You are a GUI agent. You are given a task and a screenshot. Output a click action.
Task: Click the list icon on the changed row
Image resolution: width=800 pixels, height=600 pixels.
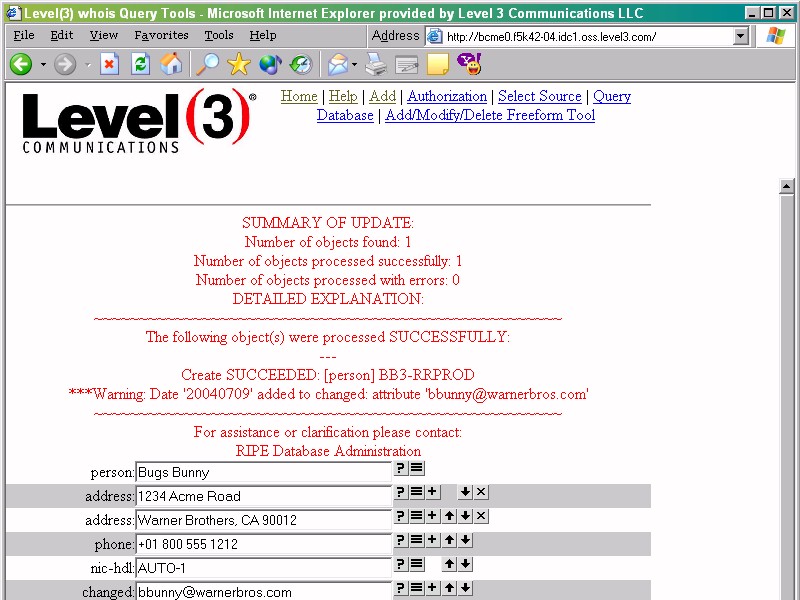point(416,588)
